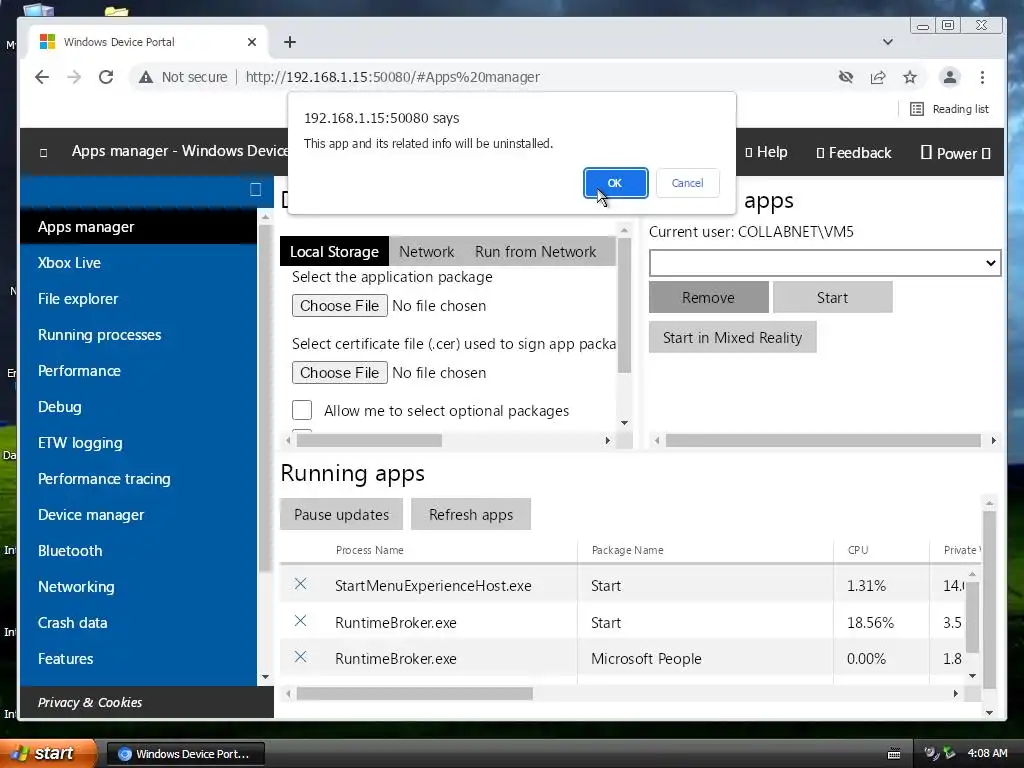
Task: Expand the tab search chevron
Action: [888, 42]
